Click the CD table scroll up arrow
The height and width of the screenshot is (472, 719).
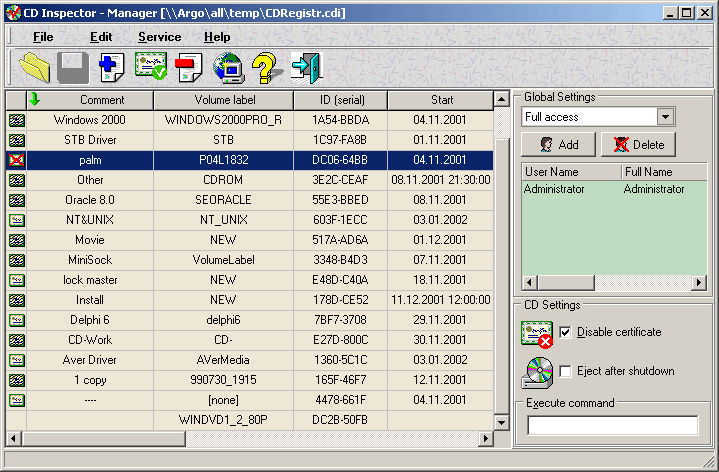coord(502,99)
